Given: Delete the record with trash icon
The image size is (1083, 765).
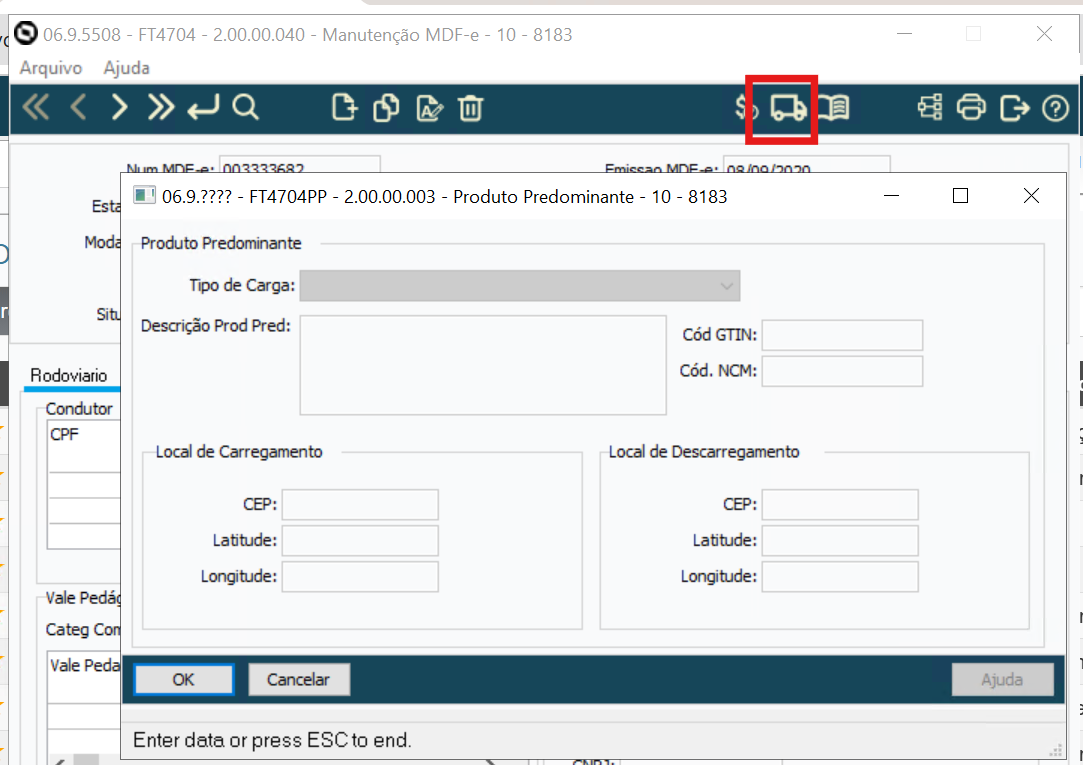Looking at the screenshot, I should pos(470,108).
